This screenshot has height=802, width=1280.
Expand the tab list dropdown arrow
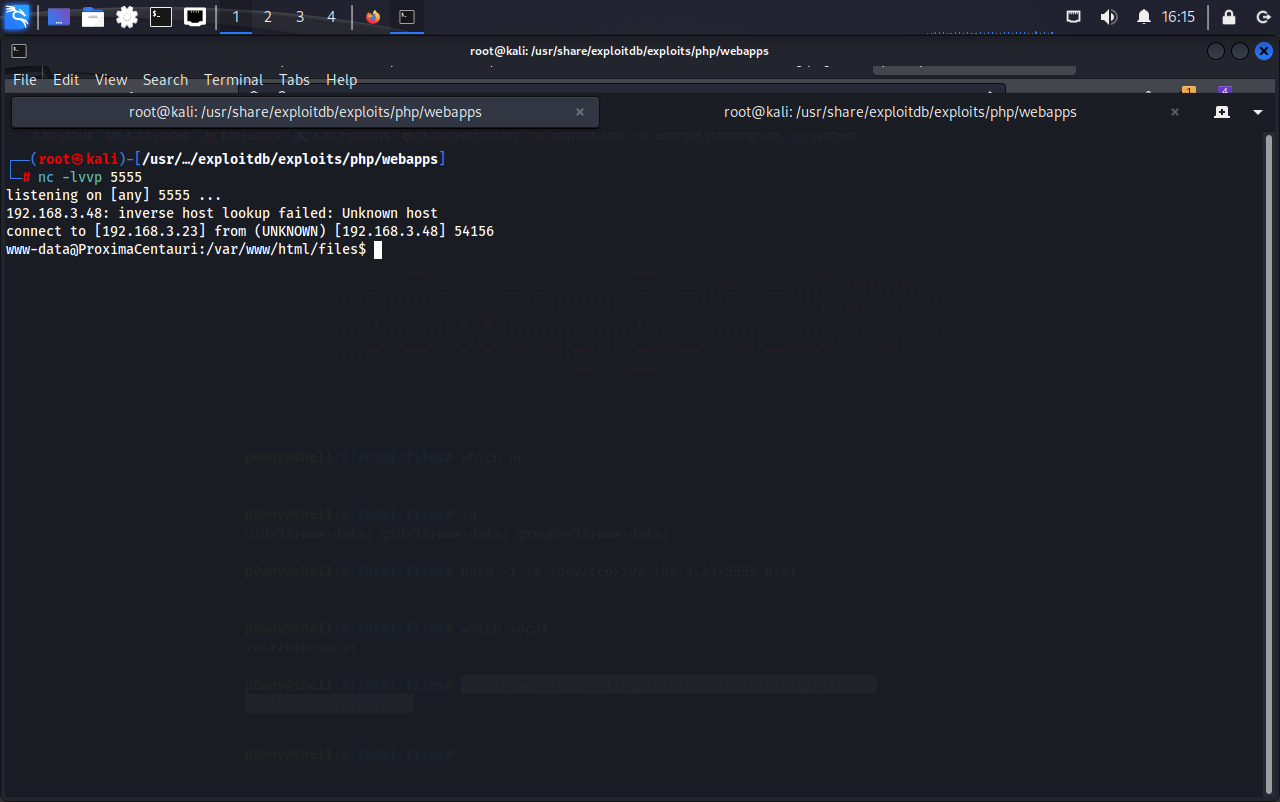(x=1258, y=112)
